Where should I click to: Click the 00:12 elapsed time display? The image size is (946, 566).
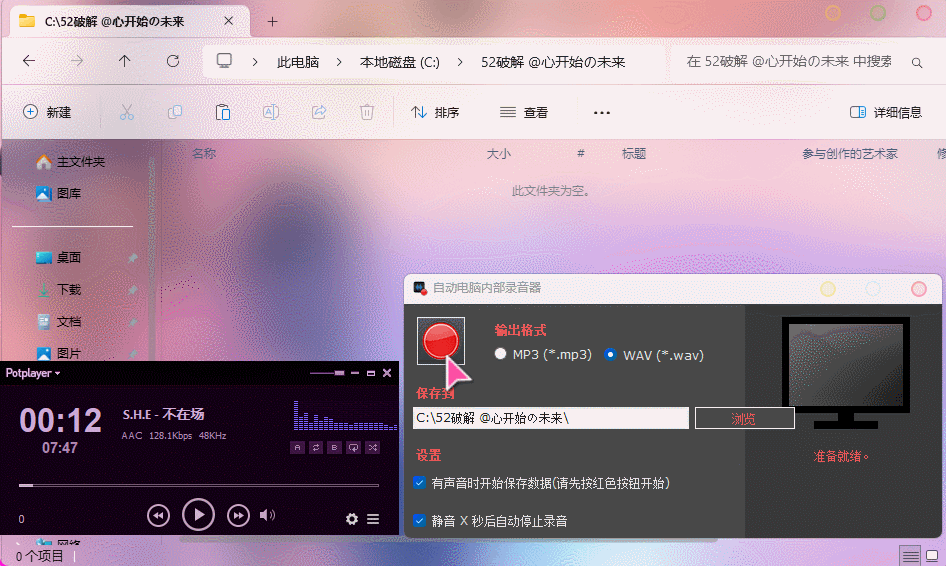point(60,420)
